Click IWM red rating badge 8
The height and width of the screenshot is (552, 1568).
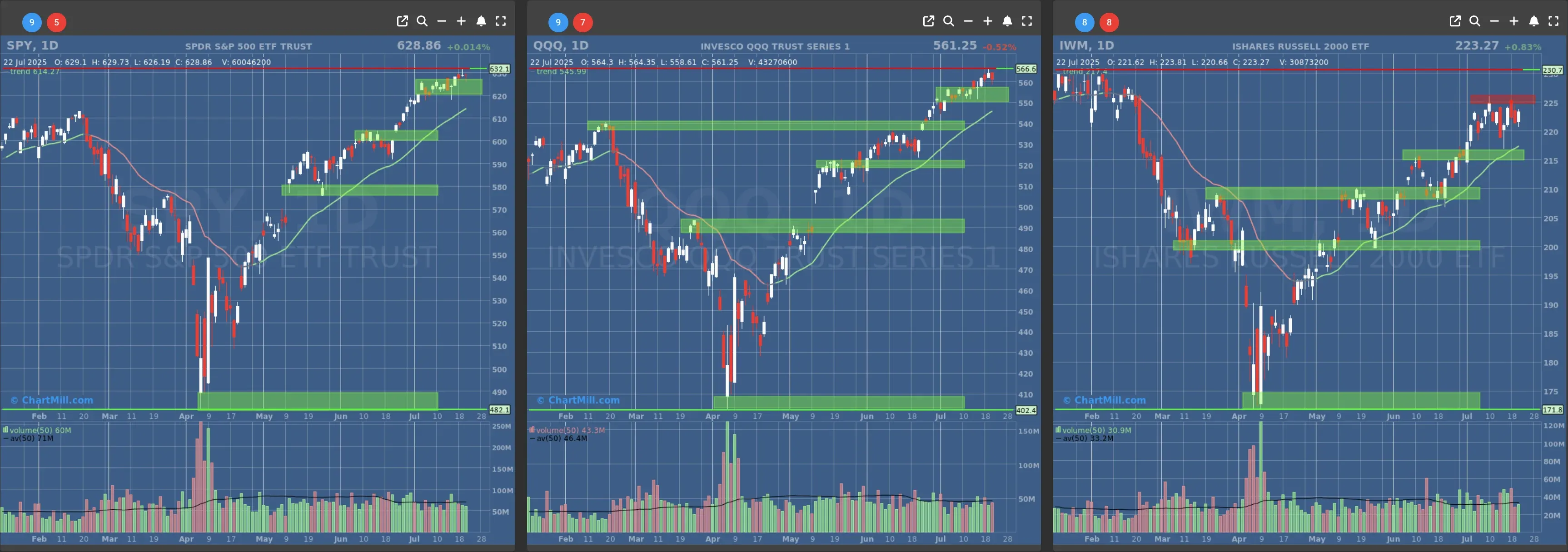coord(1109,23)
